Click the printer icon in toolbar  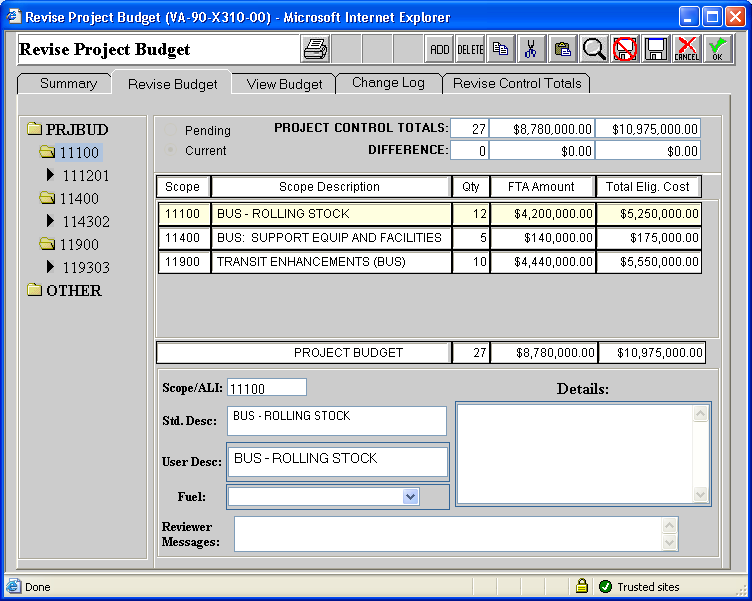(315, 49)
